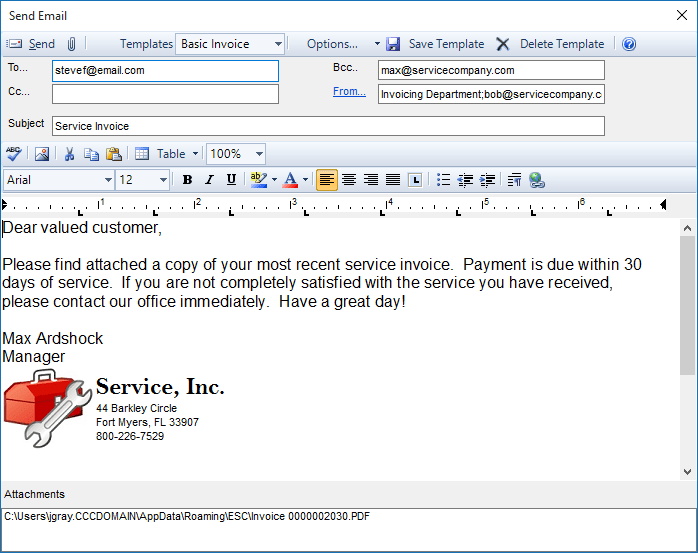
Task: Open the 100% zoom level dropdown
Action: 259,154
